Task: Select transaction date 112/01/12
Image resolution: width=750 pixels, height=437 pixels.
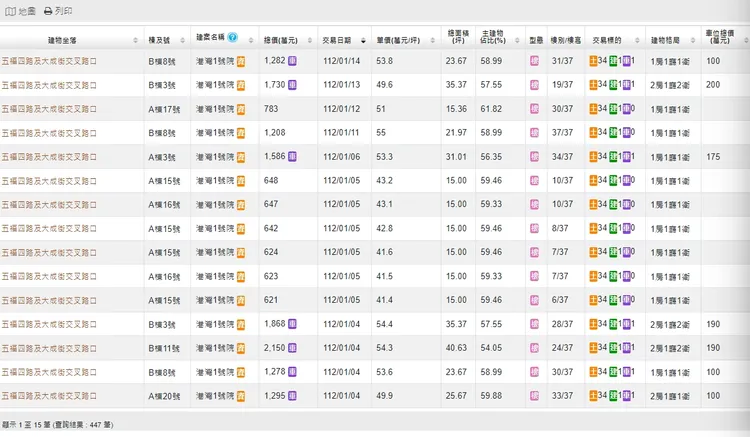Action: (x=342, y=109)
